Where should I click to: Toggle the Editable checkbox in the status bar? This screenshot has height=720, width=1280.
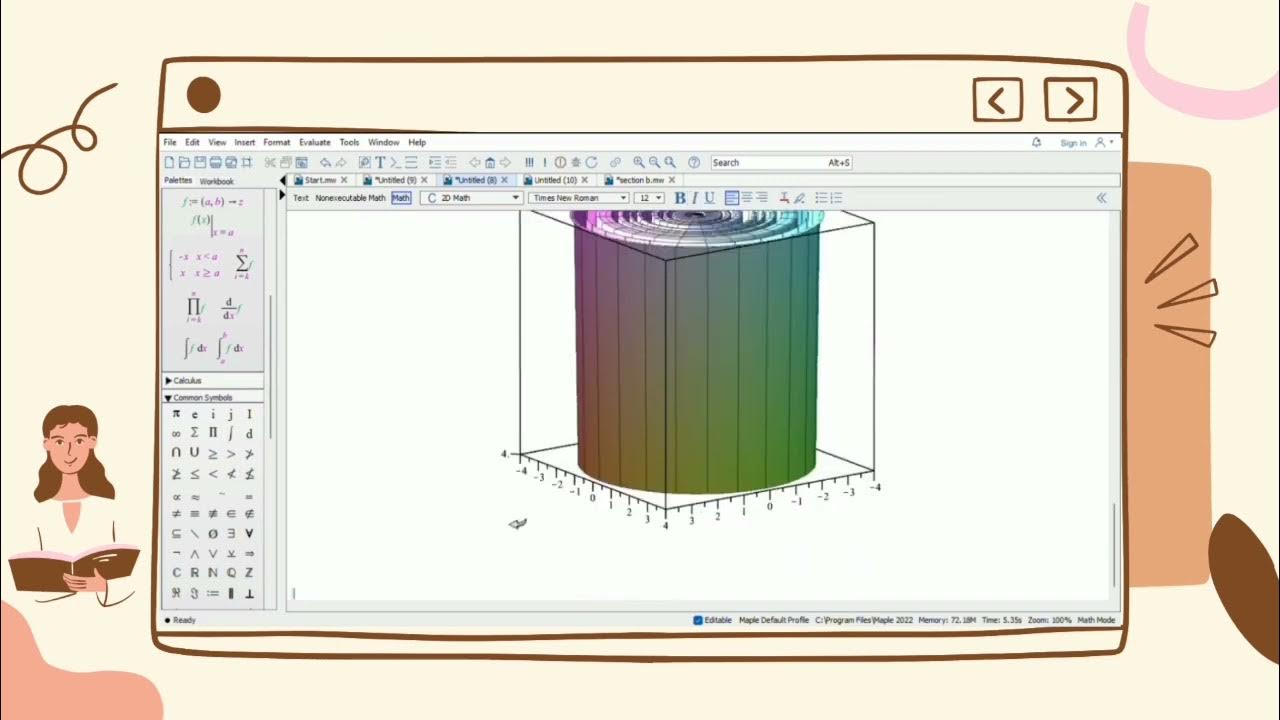coord(698,620)
